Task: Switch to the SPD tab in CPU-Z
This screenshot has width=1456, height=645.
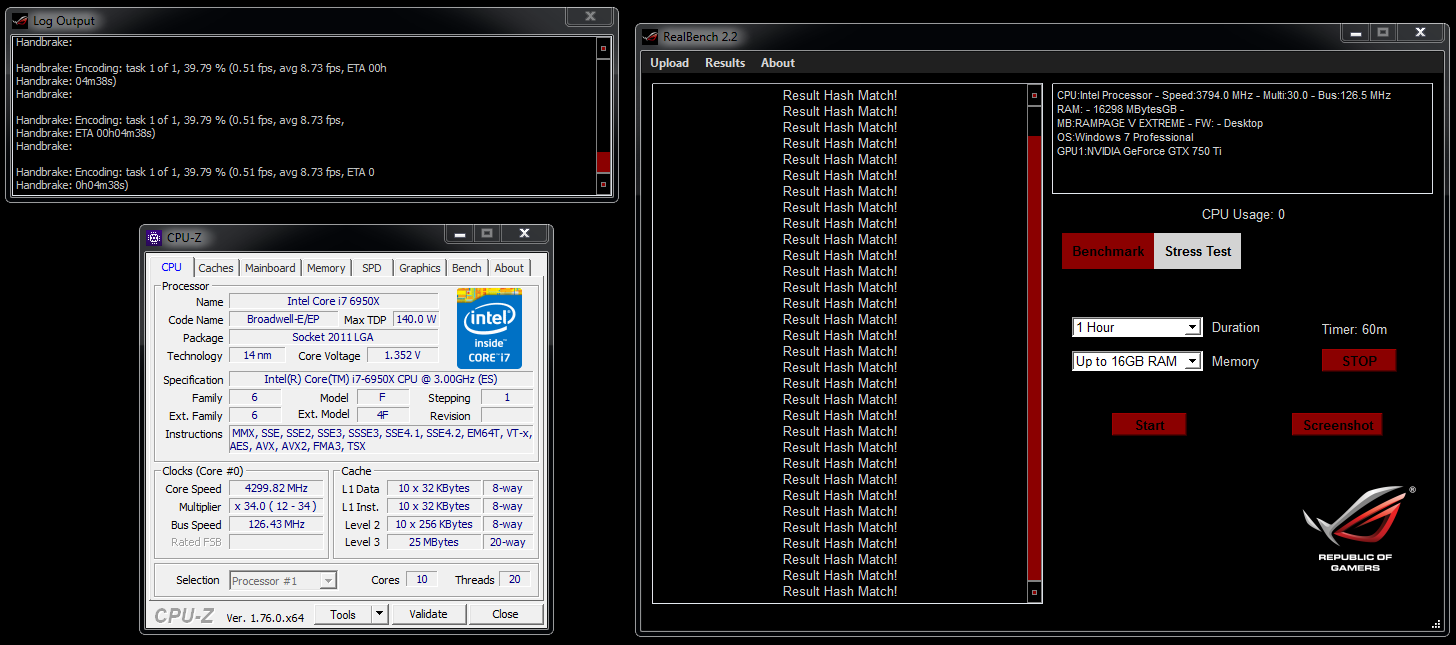Action: tap(371, 267)
